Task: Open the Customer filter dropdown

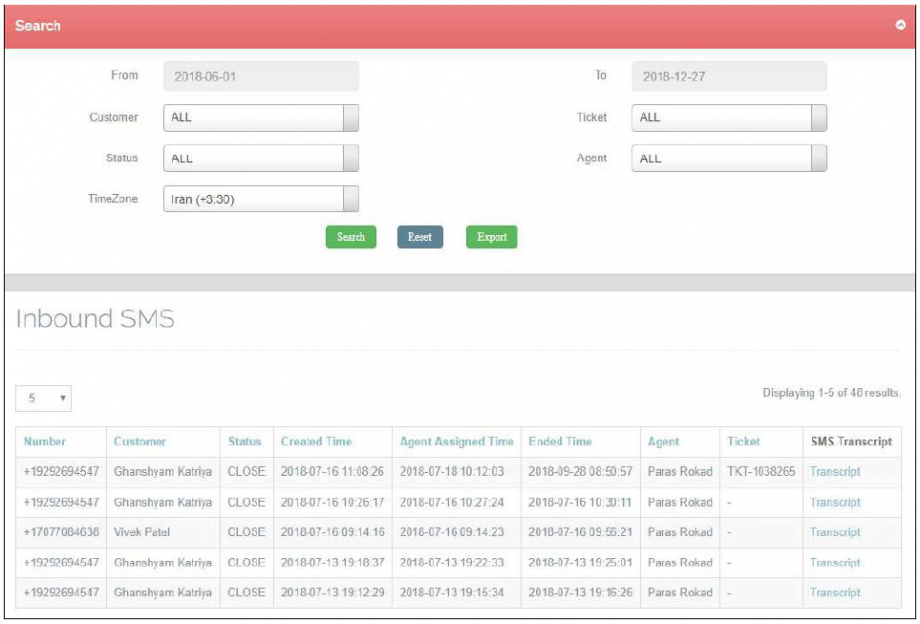Action: point(260,117)
